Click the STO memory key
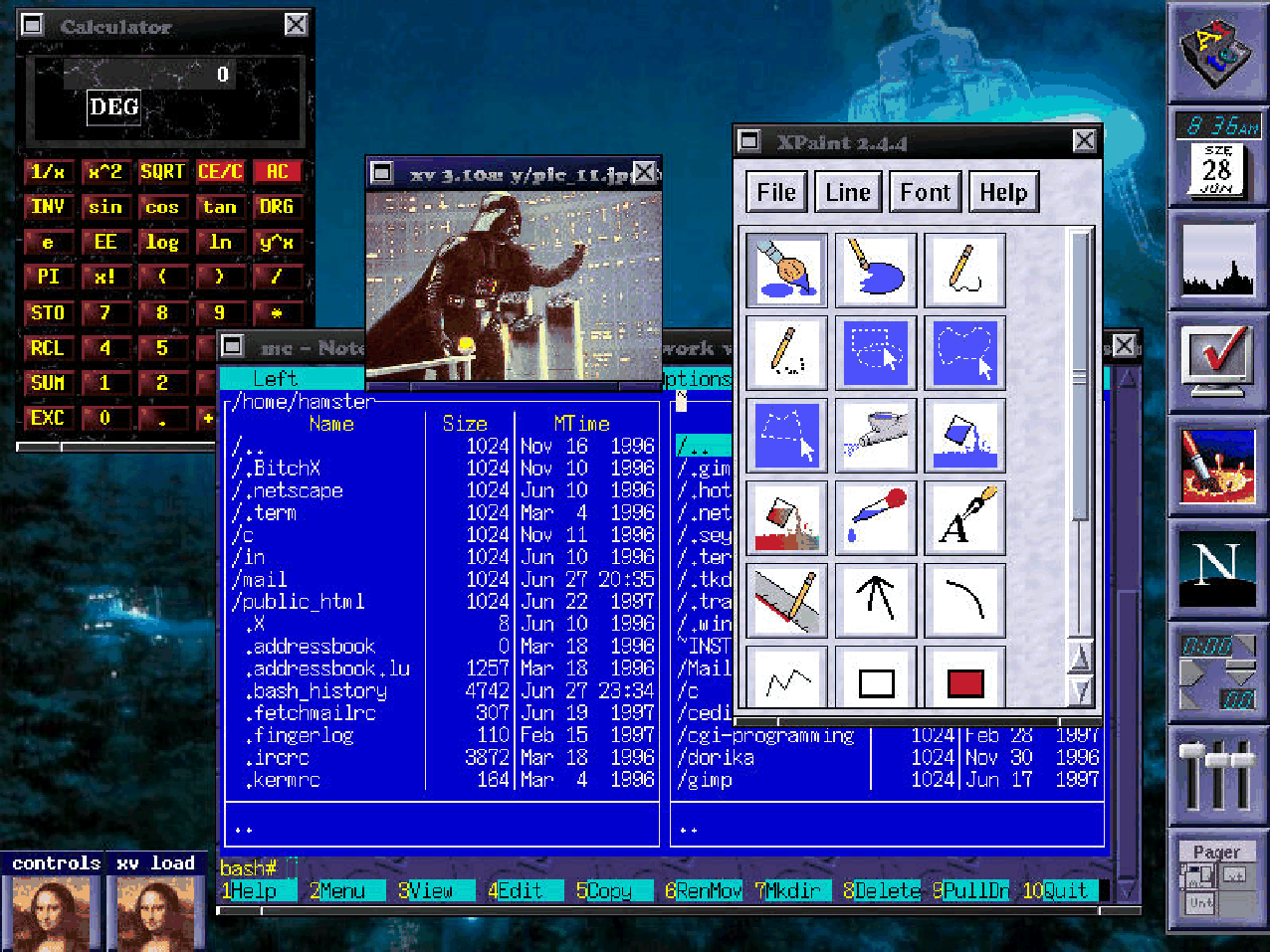 click(x=48, y=312)
